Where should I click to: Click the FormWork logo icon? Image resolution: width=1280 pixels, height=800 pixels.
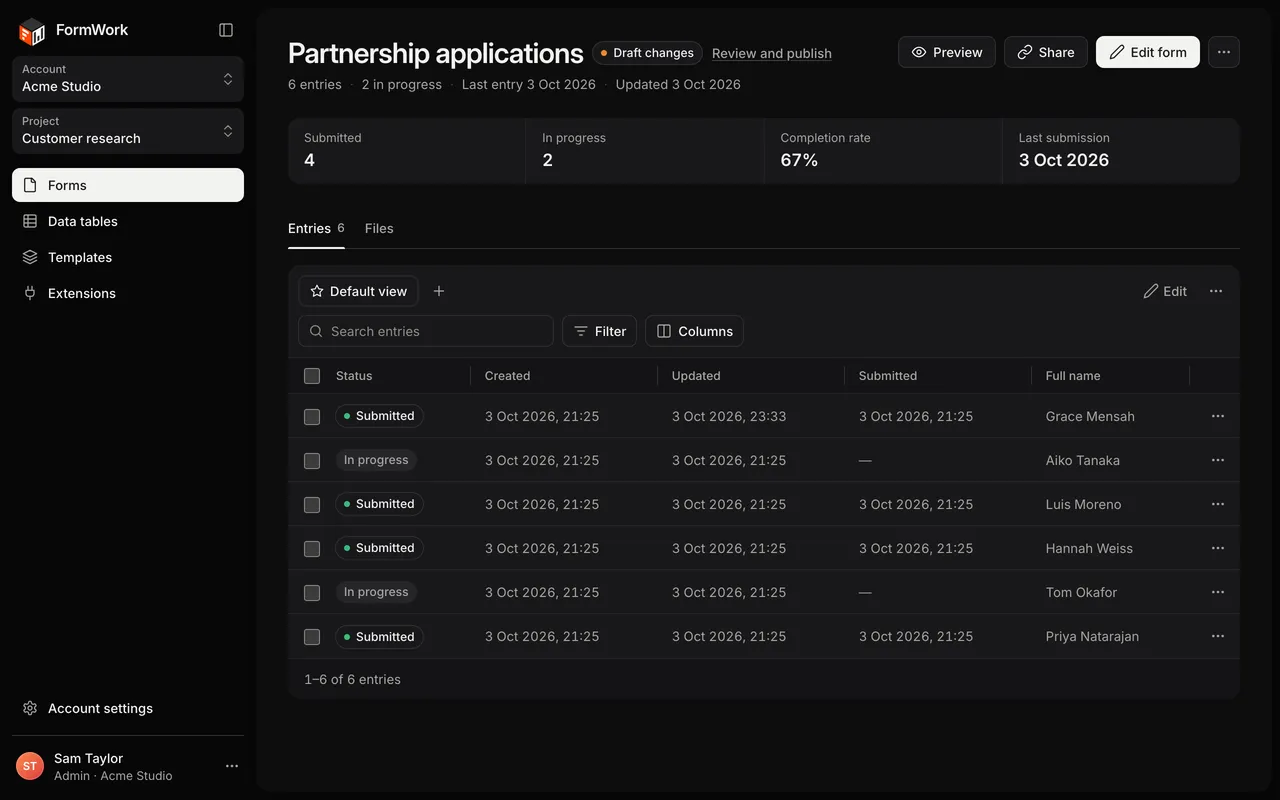click(32, 31)
